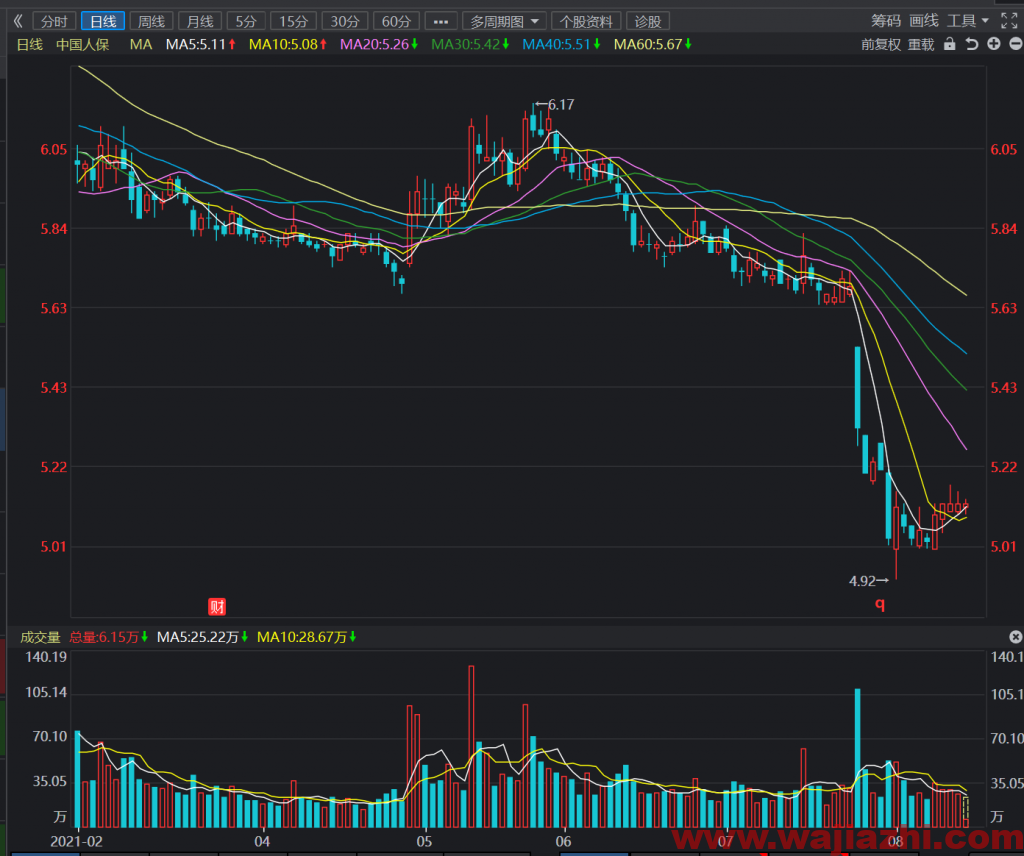Show more periods via ellipsis button
Viewport: 1024px width, 856px height.
[441, 22]
